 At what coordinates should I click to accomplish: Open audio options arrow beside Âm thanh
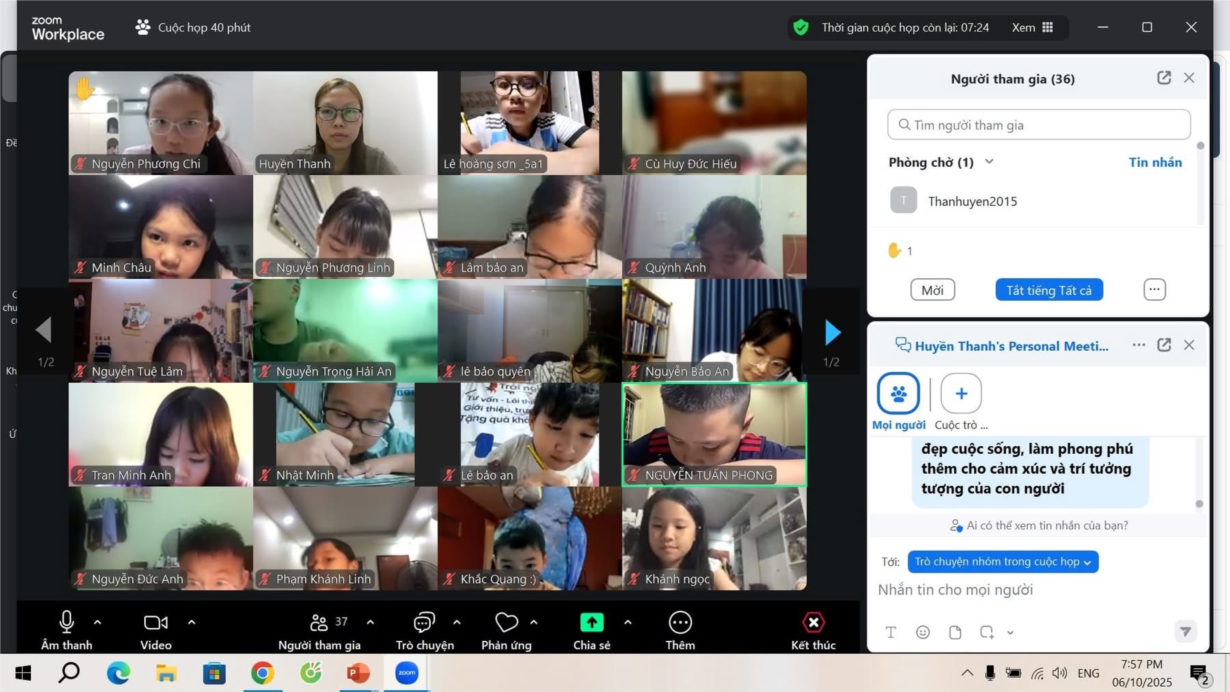point(97,622)
